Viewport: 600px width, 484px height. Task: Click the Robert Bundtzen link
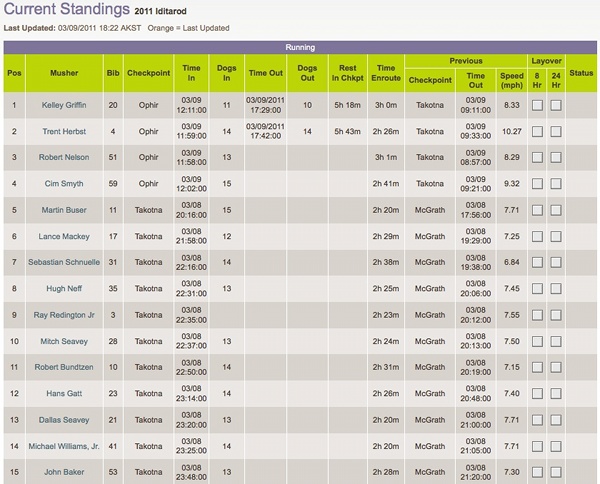(x=64, y=367)
